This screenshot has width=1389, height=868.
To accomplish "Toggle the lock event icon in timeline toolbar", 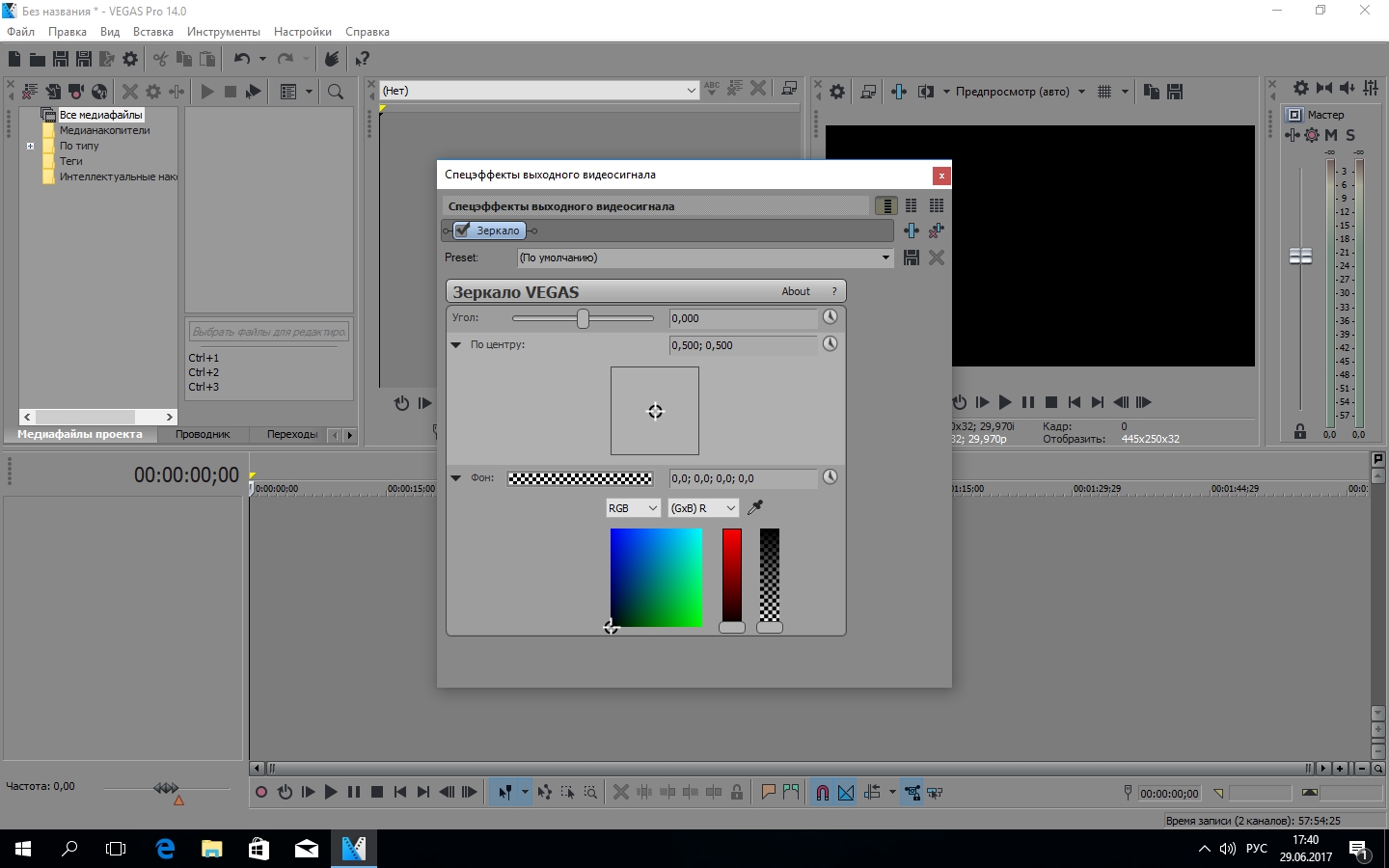I will tap(737, 792).
